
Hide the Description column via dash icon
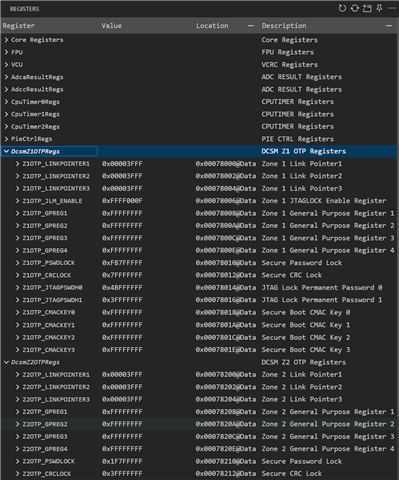click(389, 26)
